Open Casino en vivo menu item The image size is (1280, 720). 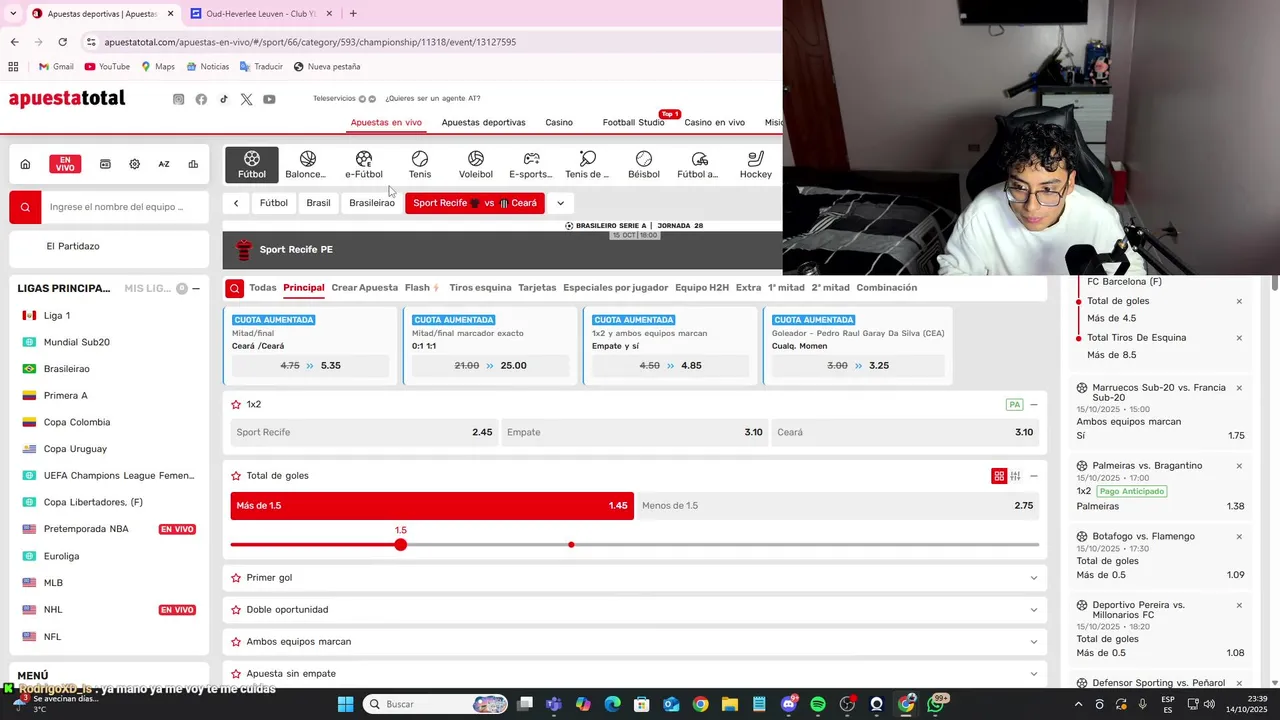coord(714,122)
